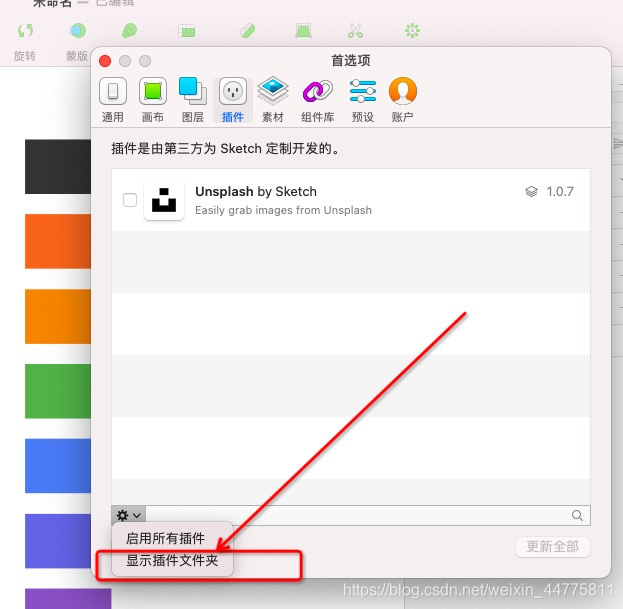Click into the plugin search field

[x=368, y=515]
